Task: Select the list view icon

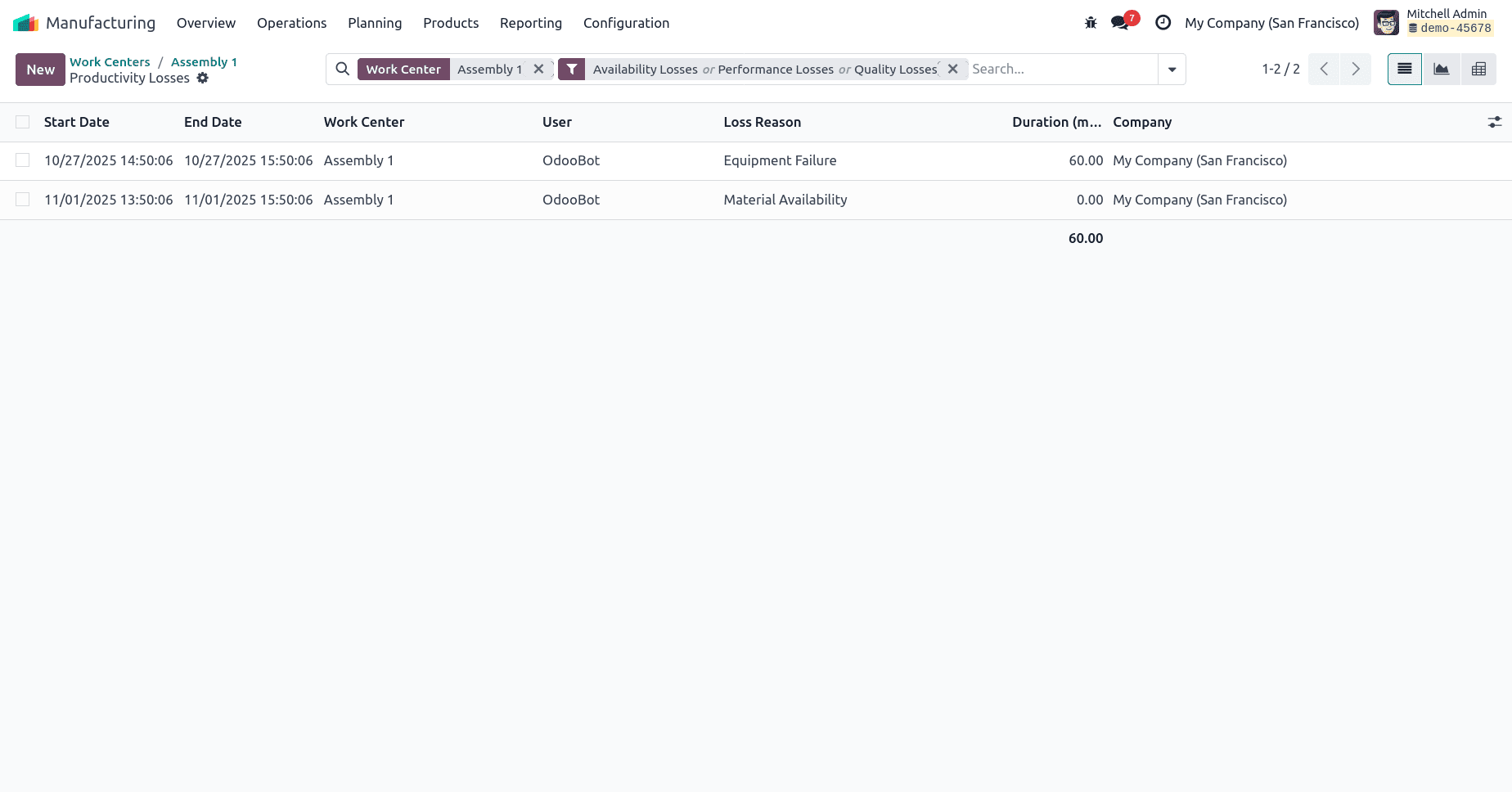Action: click(x=1404, y=69)
